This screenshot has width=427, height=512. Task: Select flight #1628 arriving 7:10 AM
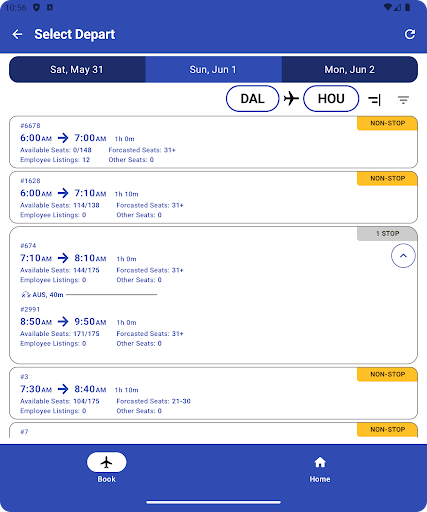(213, 197)
